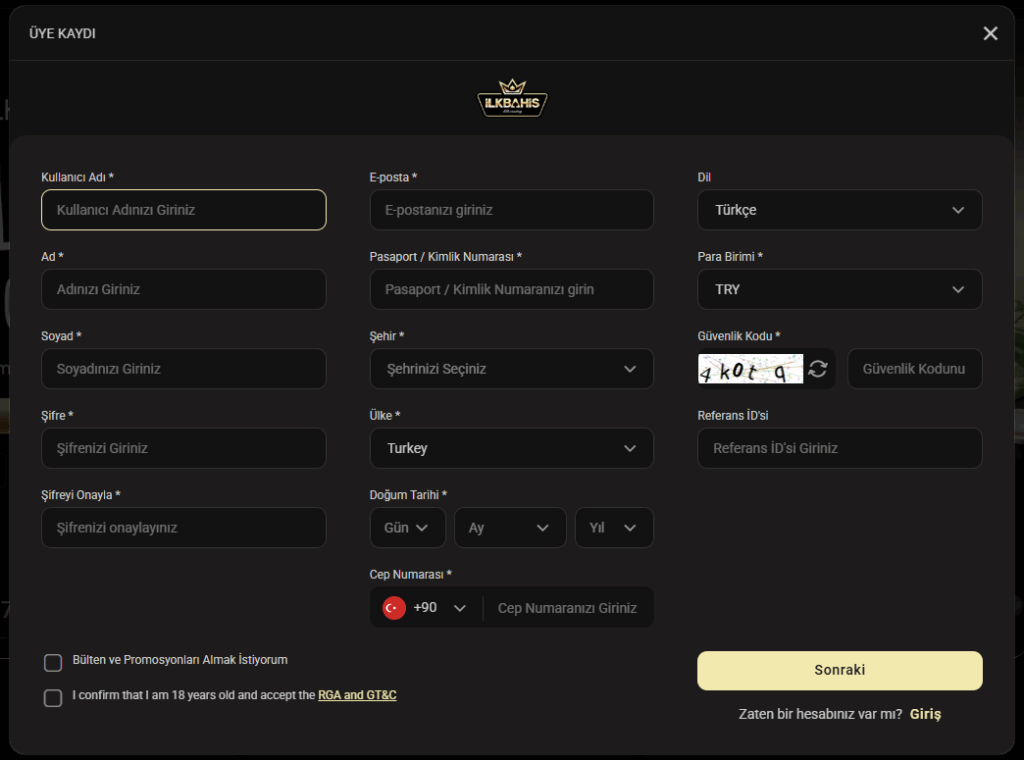This screenshot has width=1024, height=760.
Task: Click the Doğum Tarihi label
Action: point(408,495)
